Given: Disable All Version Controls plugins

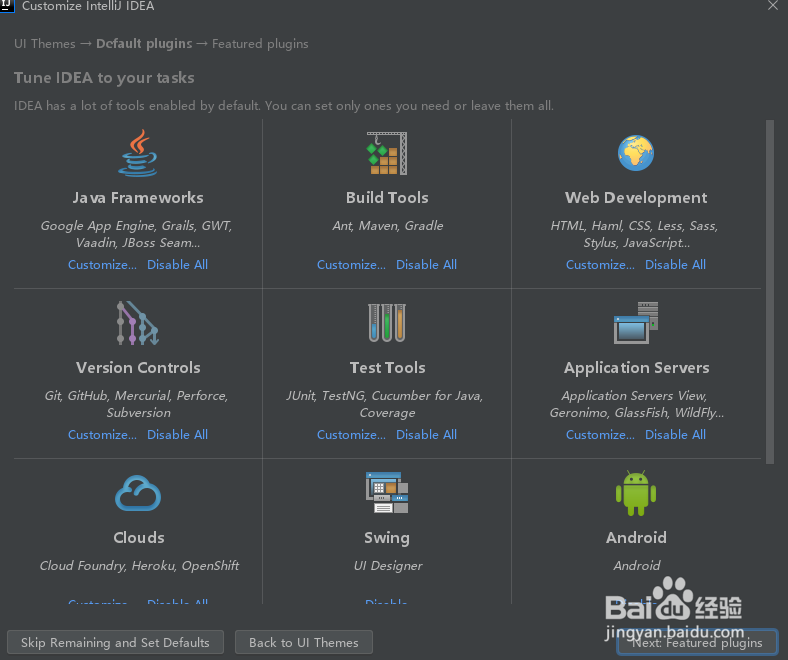Looking at the screenshot, I should [x=177, y=434].
